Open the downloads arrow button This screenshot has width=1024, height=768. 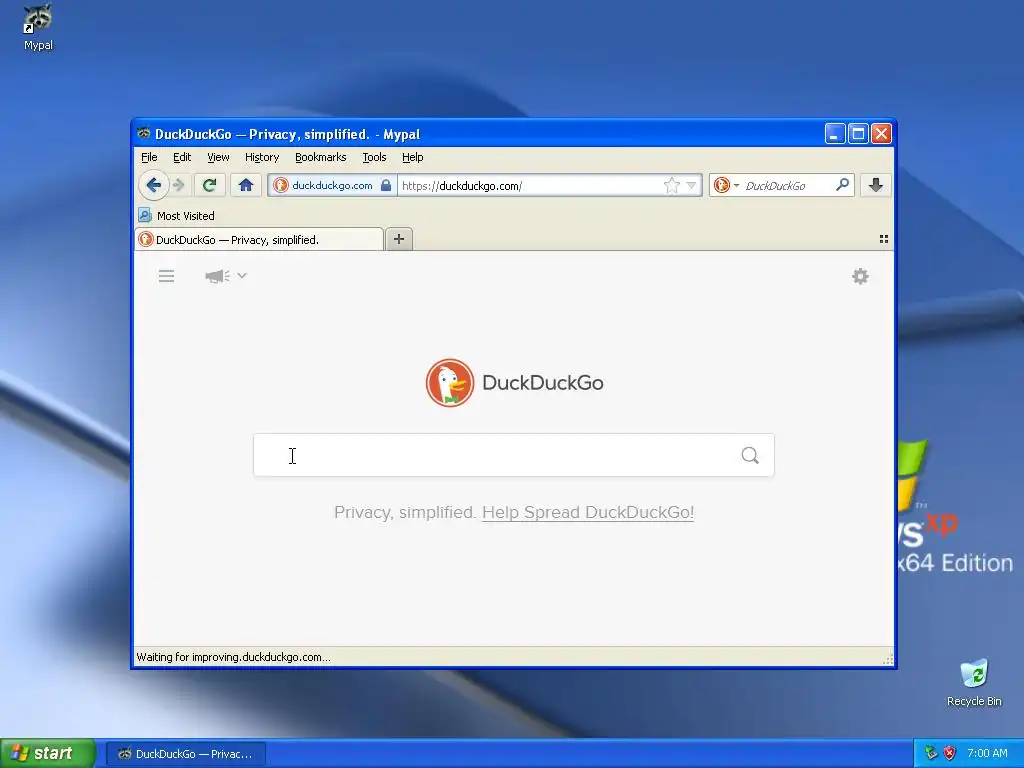(x=876, y=185)
